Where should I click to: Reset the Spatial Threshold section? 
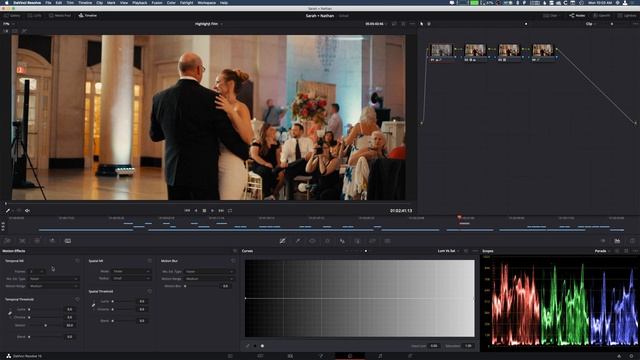coord(149,291)
